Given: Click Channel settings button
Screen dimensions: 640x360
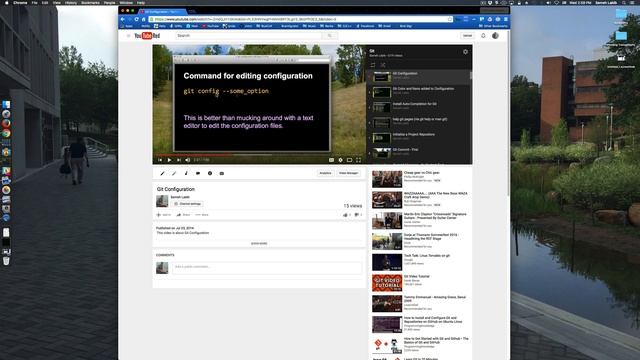Looking at the screenshot, I should pos(187,204).
